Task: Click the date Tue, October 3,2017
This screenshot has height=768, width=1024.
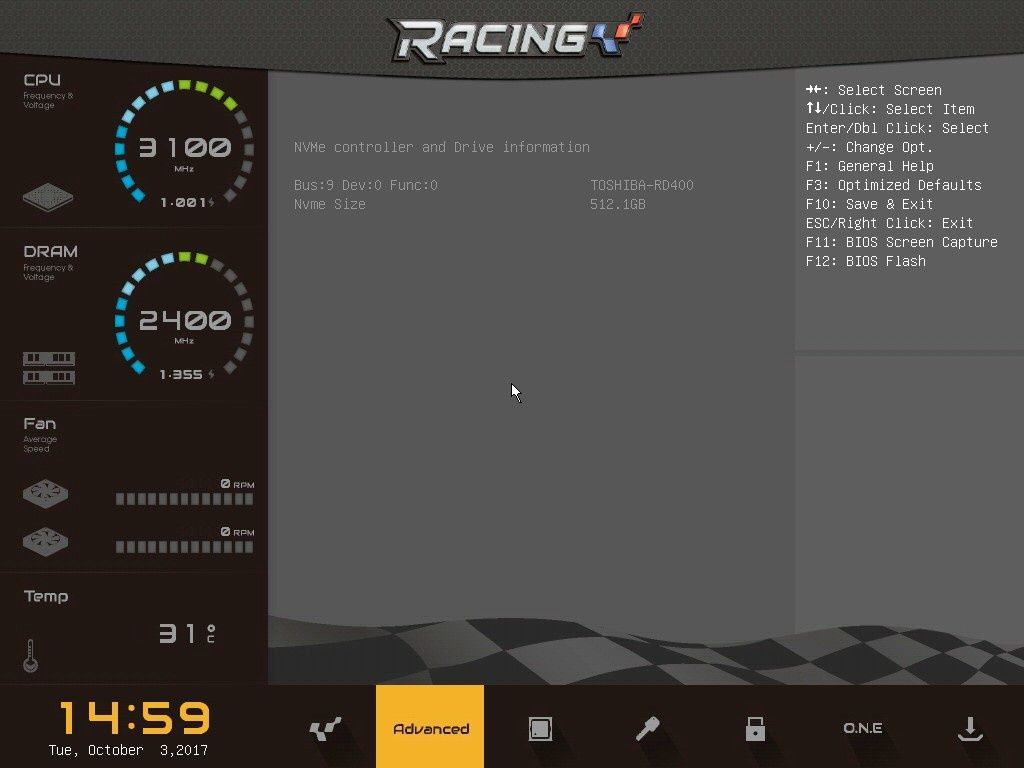Action: tap(128, 750)
